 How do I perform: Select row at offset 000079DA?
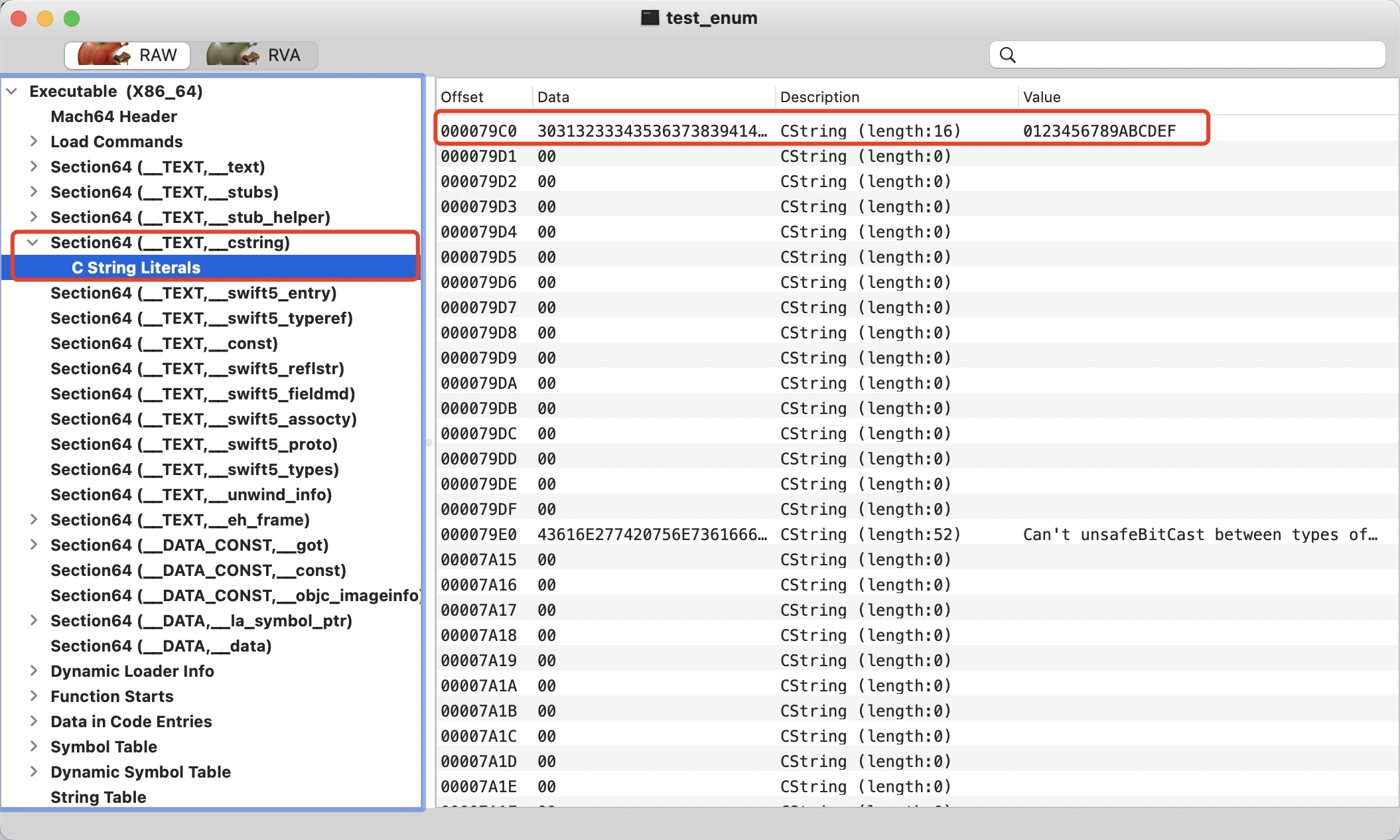(917, 384)
